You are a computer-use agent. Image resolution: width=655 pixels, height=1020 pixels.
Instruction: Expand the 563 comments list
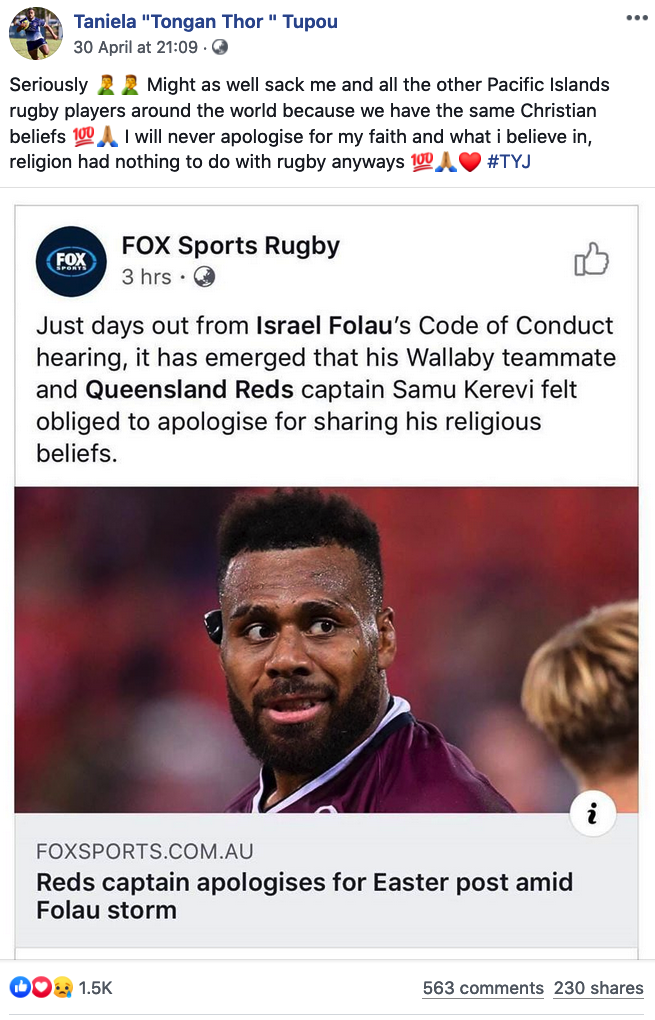tap(483, 988)
